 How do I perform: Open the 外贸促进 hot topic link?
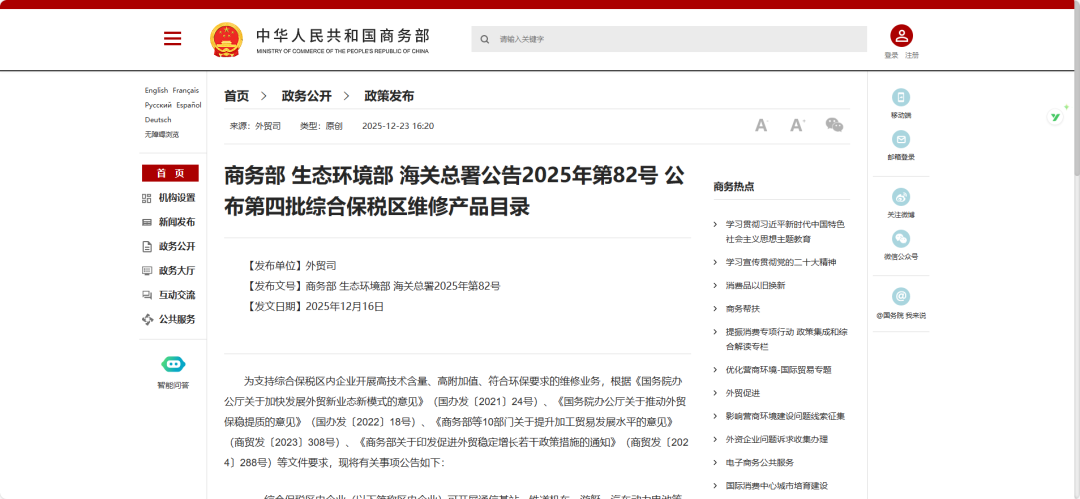tap(742, 393)
